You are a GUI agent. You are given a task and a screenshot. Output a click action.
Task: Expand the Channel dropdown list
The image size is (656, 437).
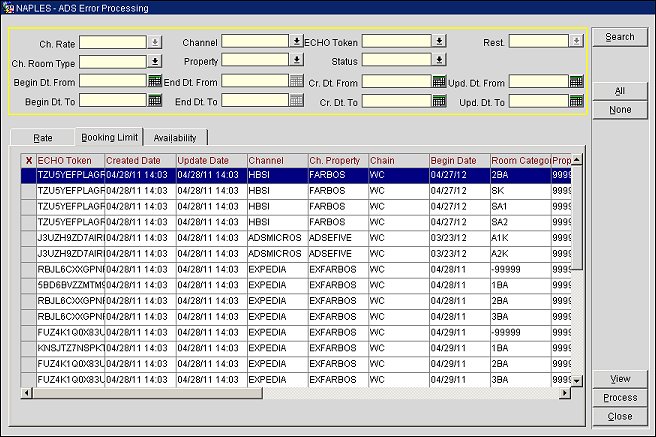coord(296,42)
